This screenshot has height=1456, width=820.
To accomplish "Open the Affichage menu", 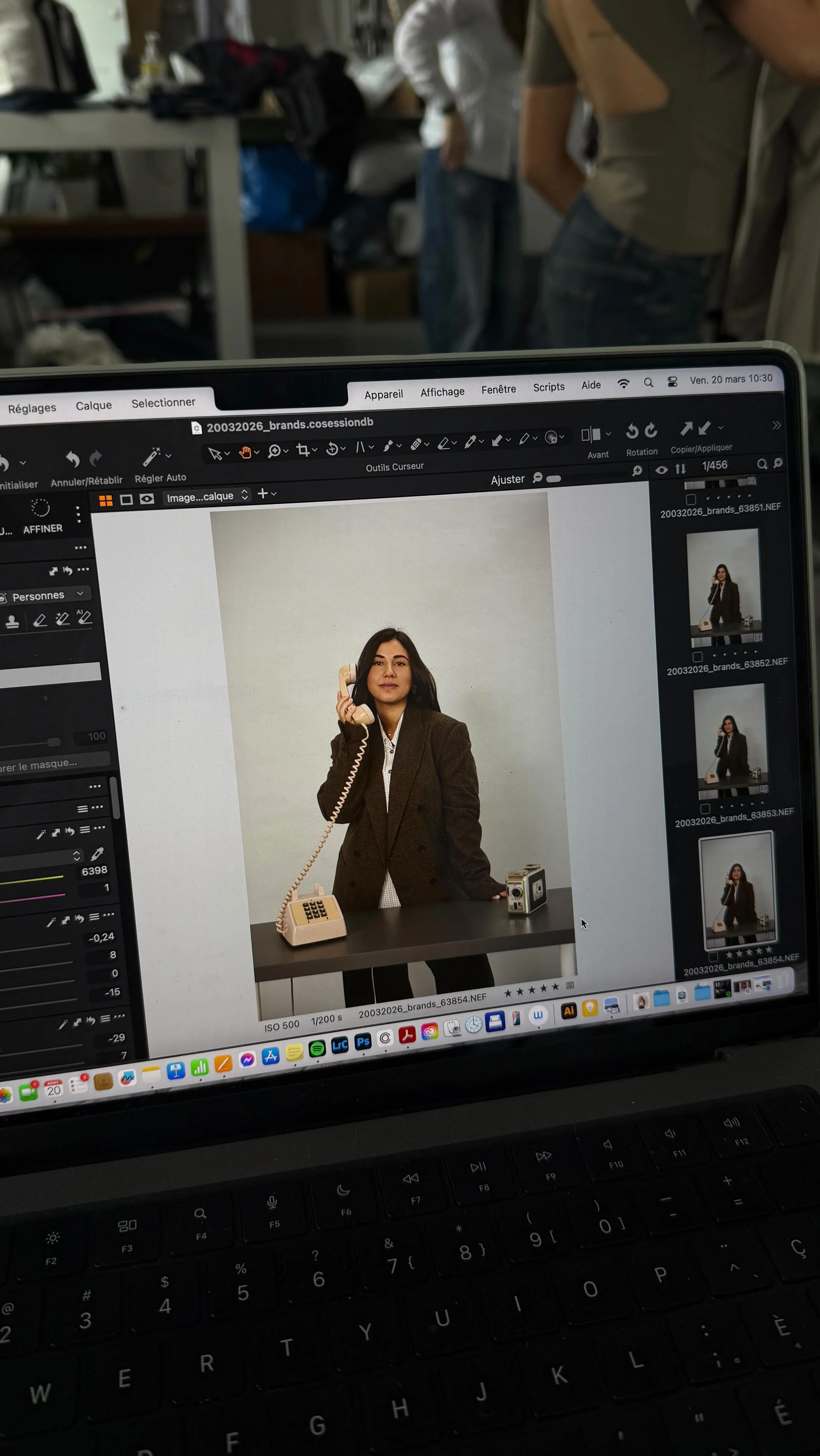I will click(x=442, y=392).
